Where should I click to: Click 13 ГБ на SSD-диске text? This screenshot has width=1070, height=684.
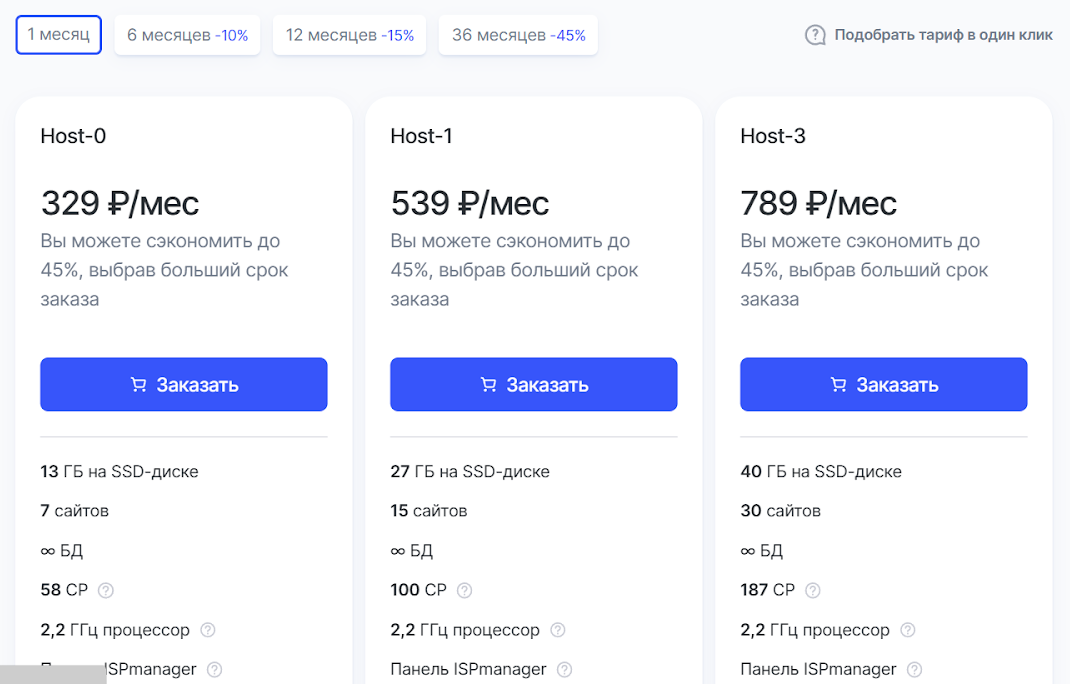tap(119, 472)
